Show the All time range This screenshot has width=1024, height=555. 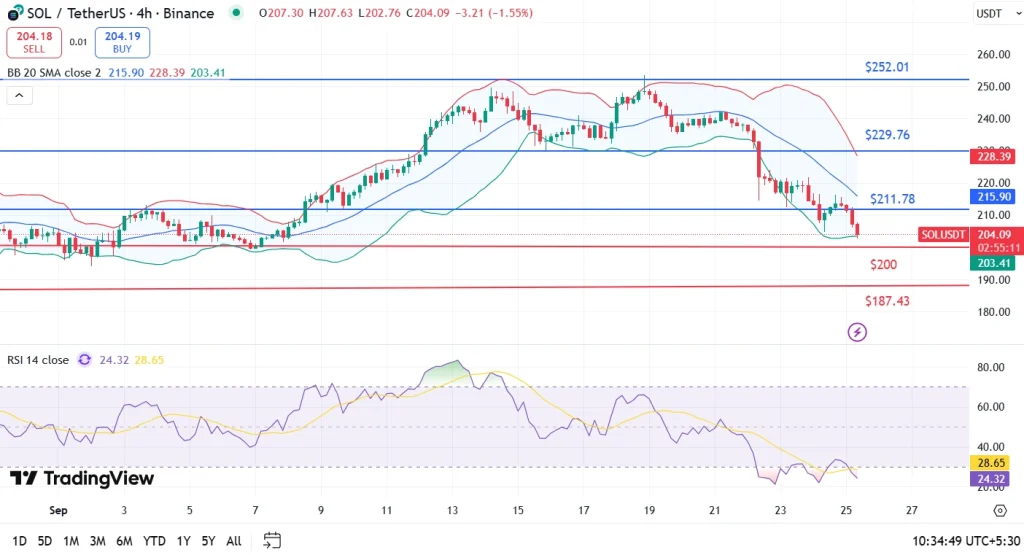(x=233, y=541)
